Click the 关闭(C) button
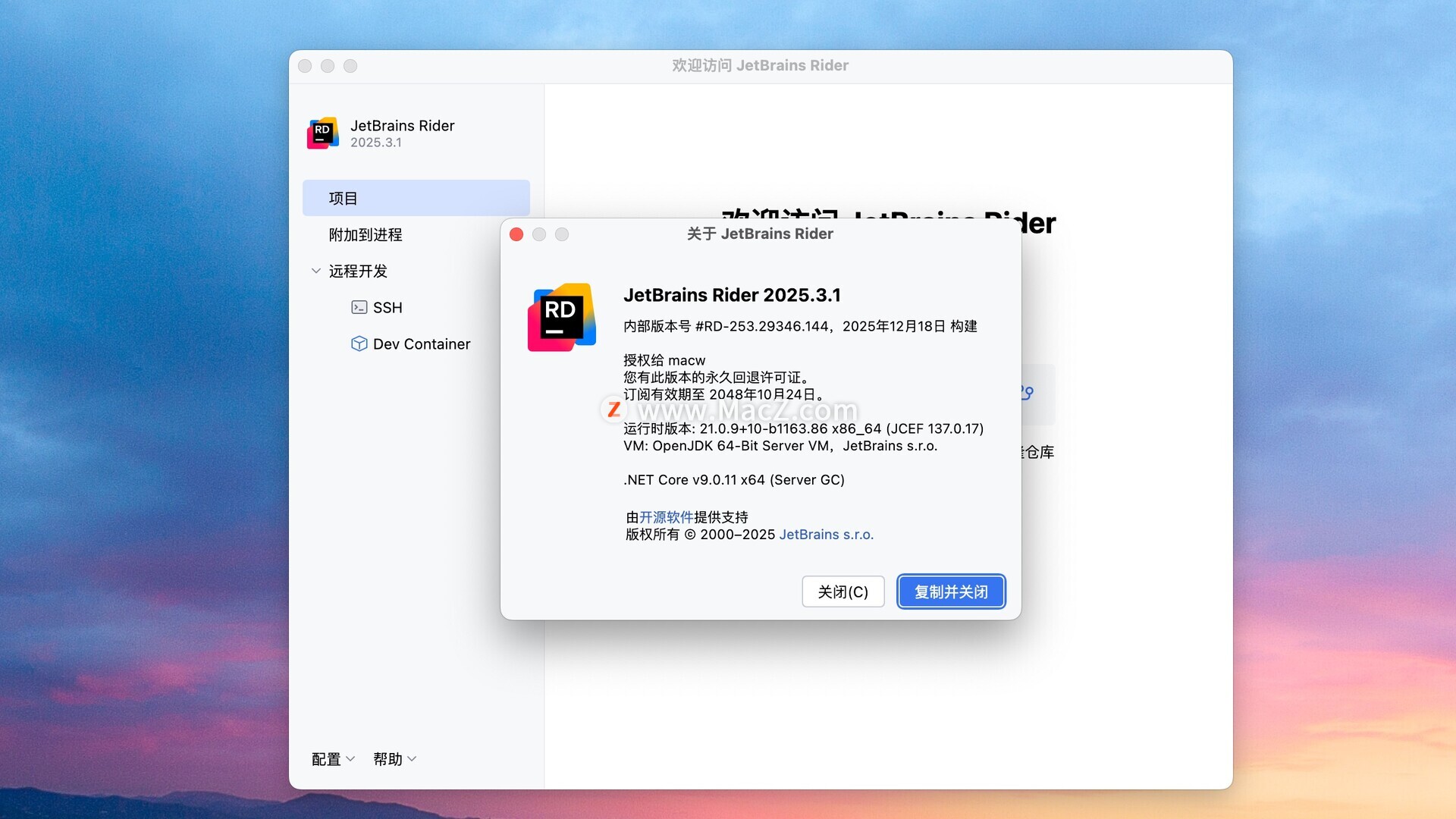This screenshot has width=1456, height=819. [x=843, y=591]
